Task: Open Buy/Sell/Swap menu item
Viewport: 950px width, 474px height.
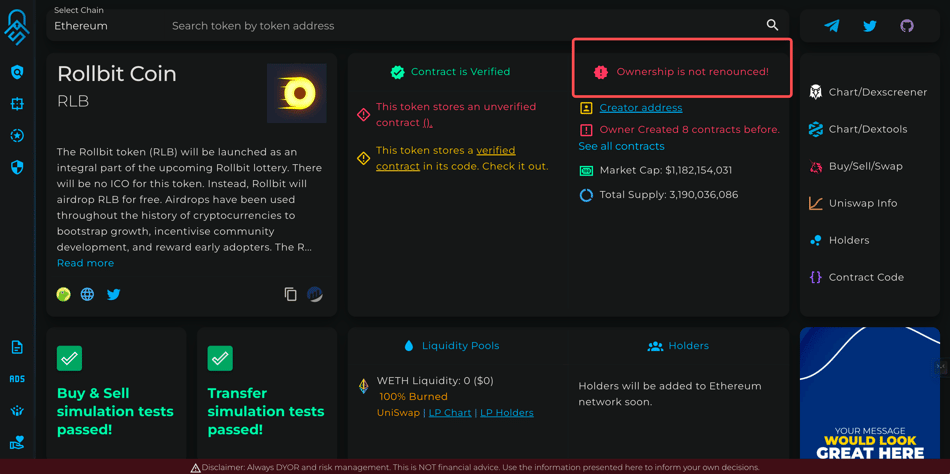Action: click(865, 166)
